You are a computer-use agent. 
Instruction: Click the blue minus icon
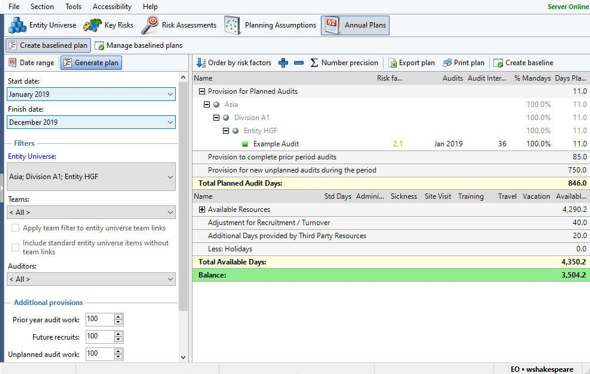299,63
